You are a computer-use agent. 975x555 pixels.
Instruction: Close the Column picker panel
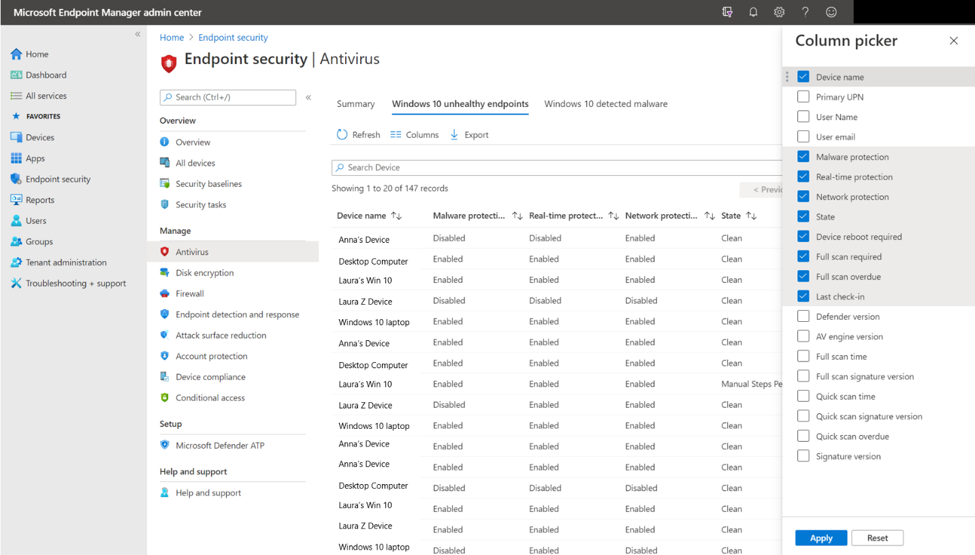click(954, 40)
